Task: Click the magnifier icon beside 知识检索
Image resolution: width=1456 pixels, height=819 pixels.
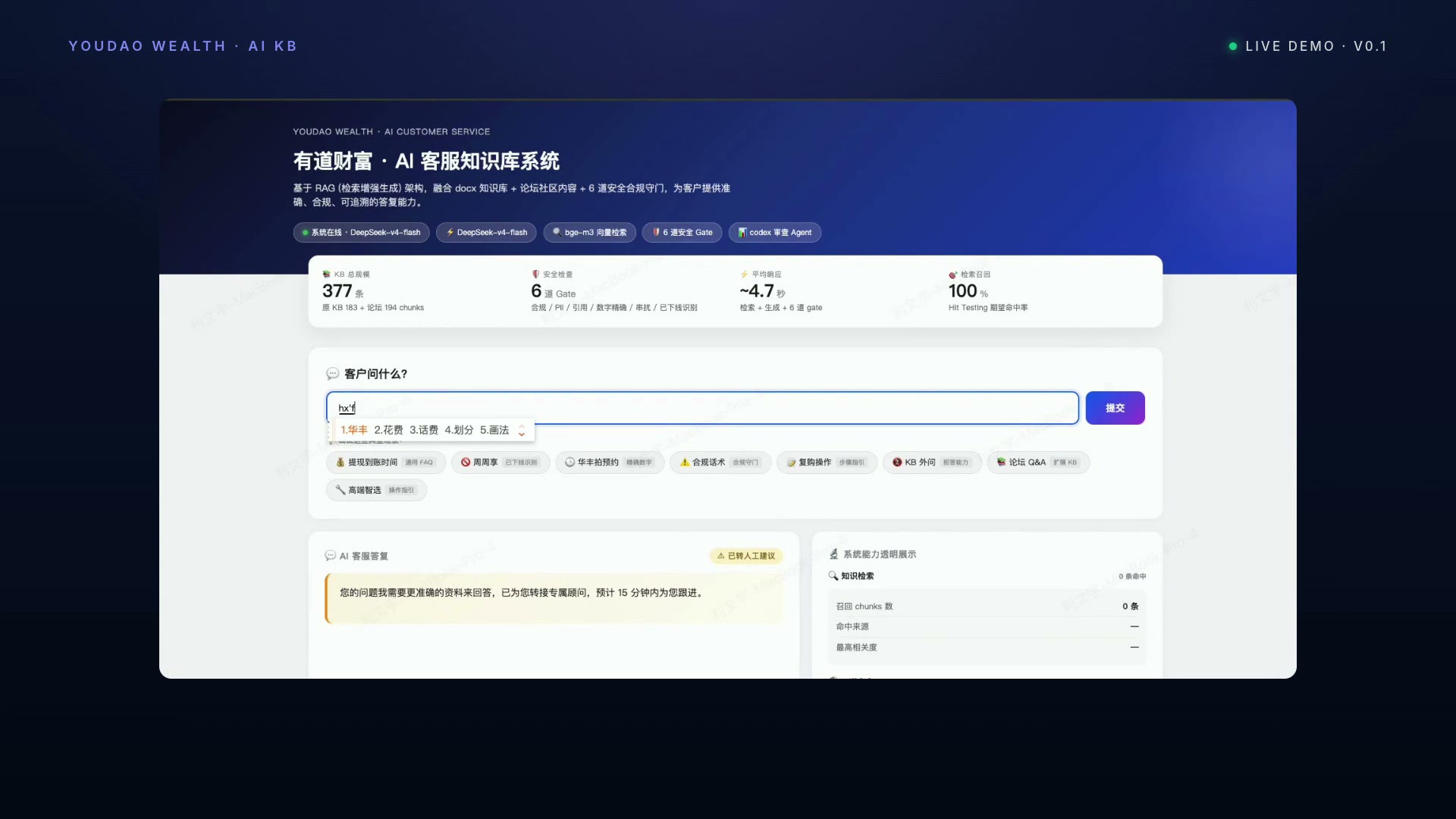Action: pos(833,576)
